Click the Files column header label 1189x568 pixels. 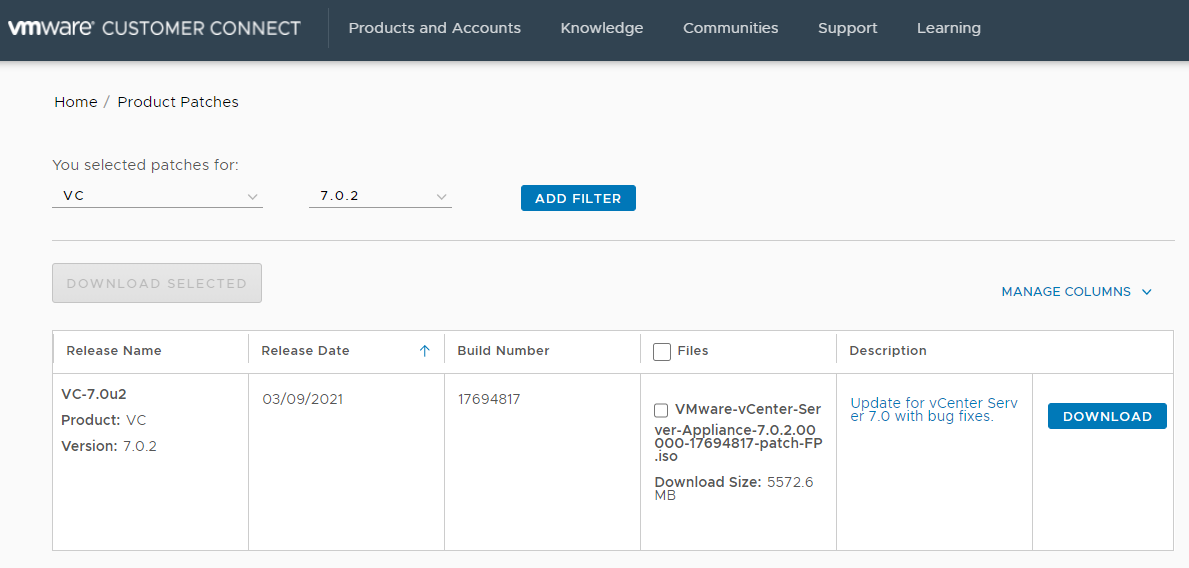pyautogui.click(x=693, y=350)
